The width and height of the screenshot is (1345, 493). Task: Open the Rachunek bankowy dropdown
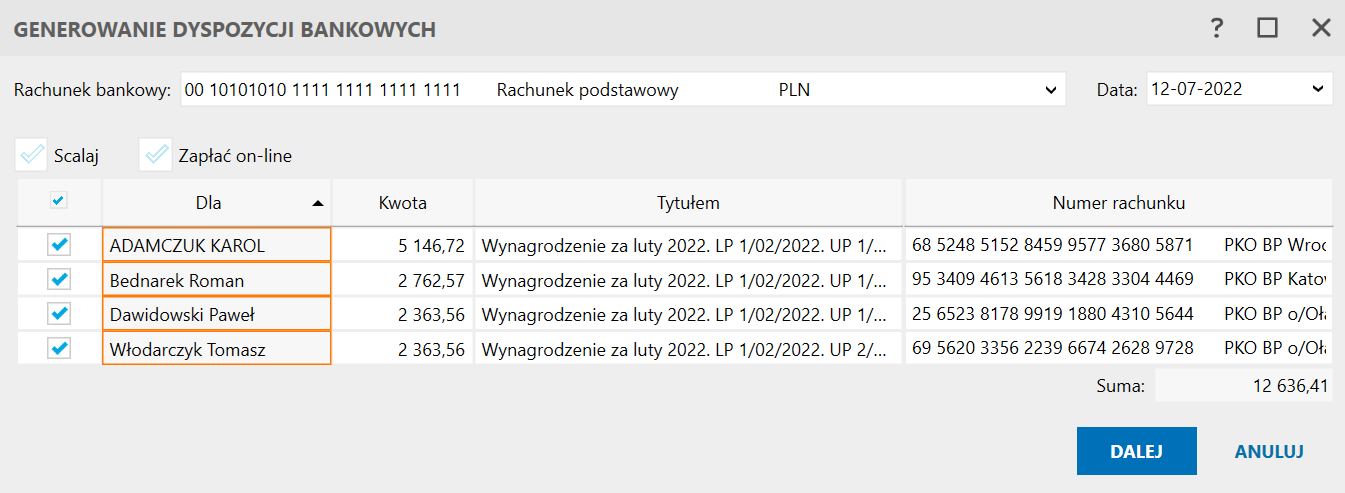click(1051, 90)
